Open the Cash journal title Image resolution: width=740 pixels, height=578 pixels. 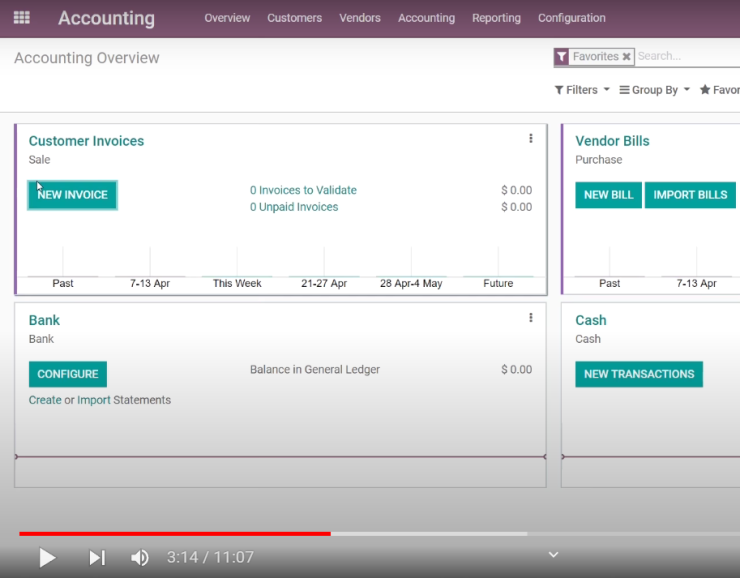pos(591,320)
